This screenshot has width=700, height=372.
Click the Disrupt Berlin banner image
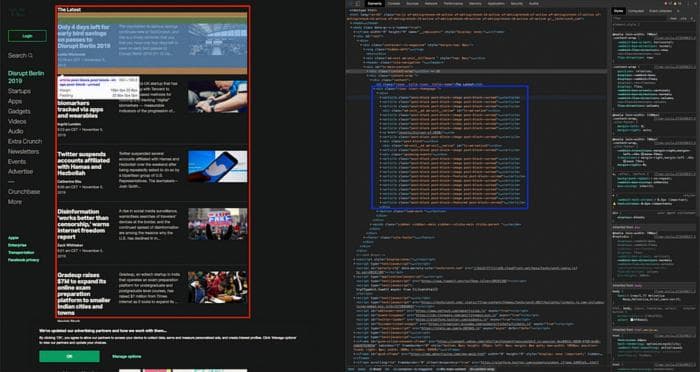click(x=217, y=40)
